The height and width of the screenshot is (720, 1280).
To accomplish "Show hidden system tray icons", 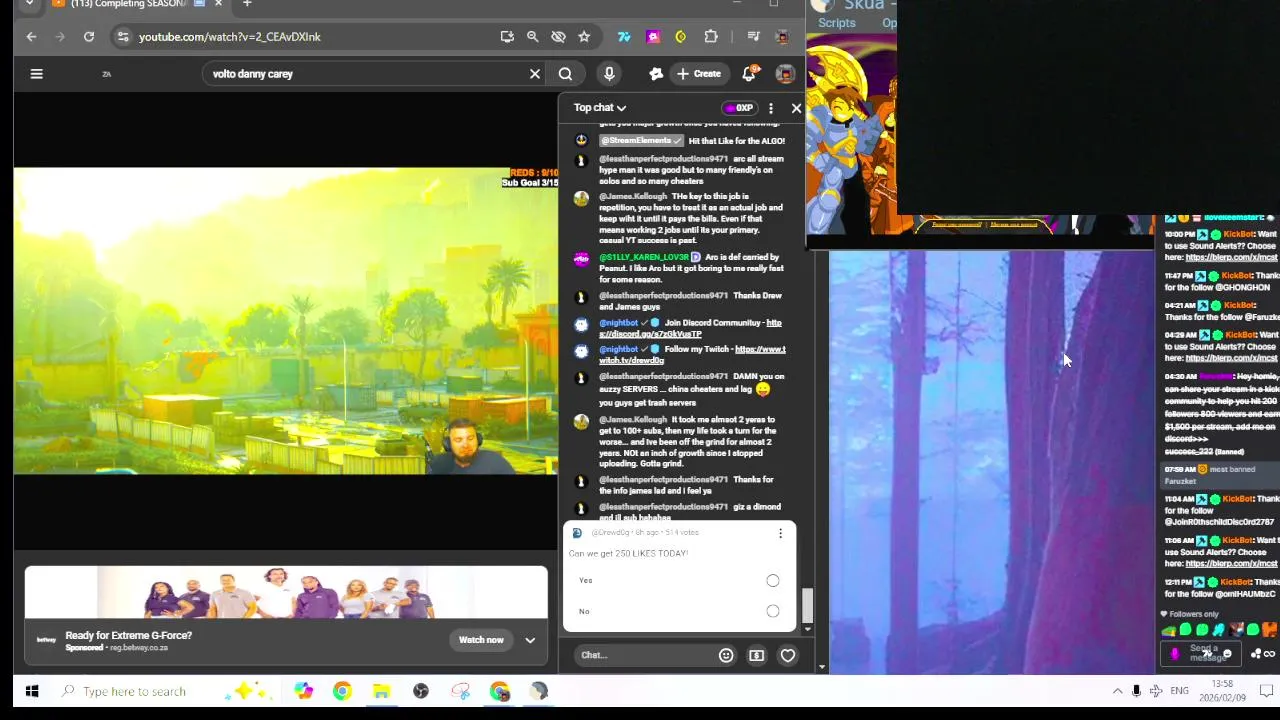I will pos(1117,692).
